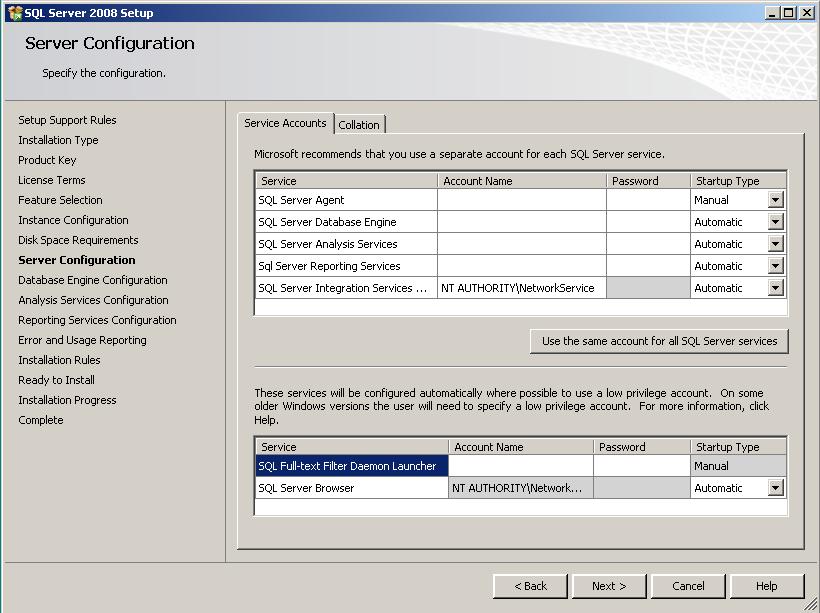Screen dimensions: 820x613
Task: Click License Terms in the steps list
Action: pos(52,180)
